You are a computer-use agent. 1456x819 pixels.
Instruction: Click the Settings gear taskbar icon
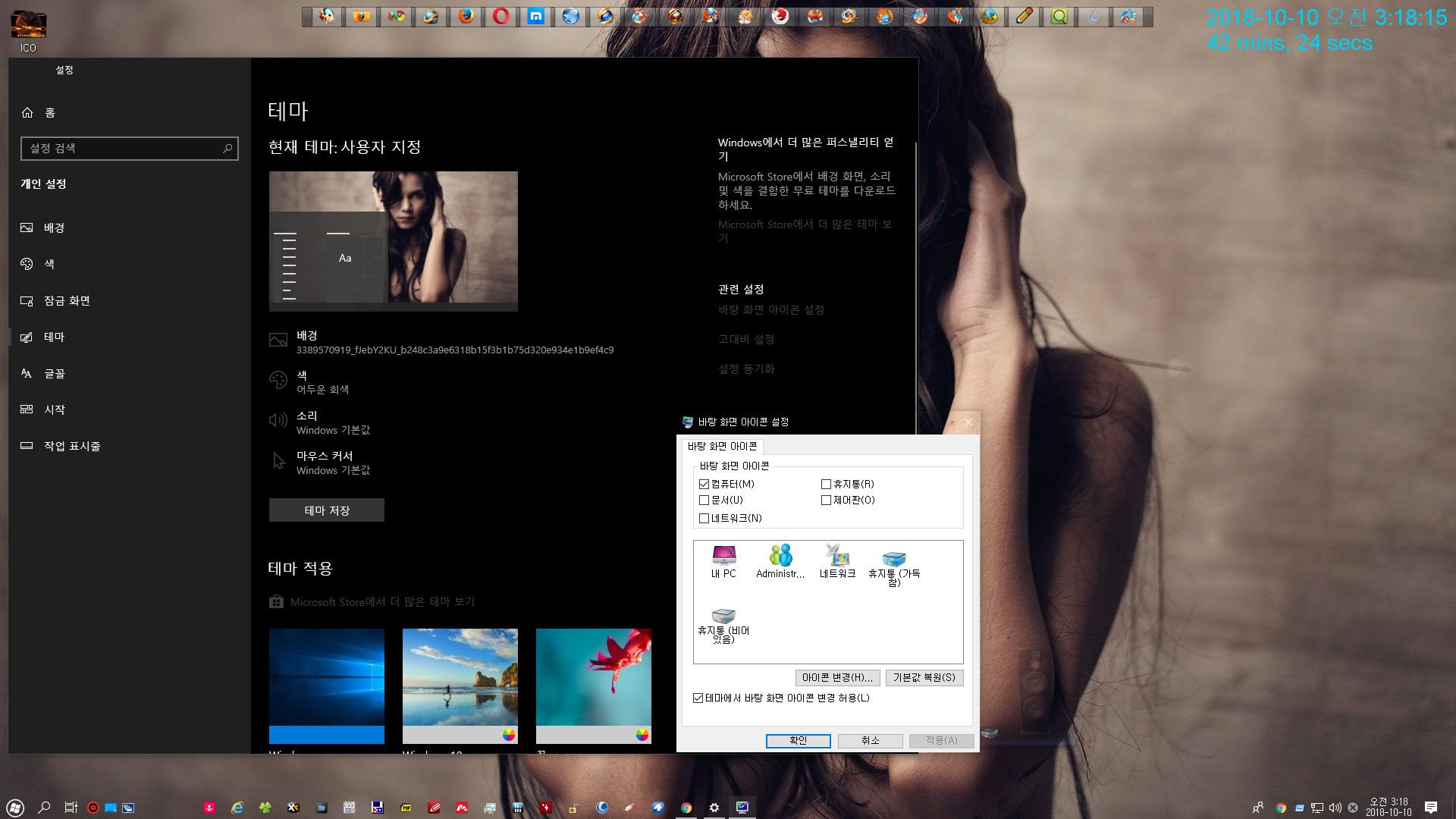pos(714,808)
